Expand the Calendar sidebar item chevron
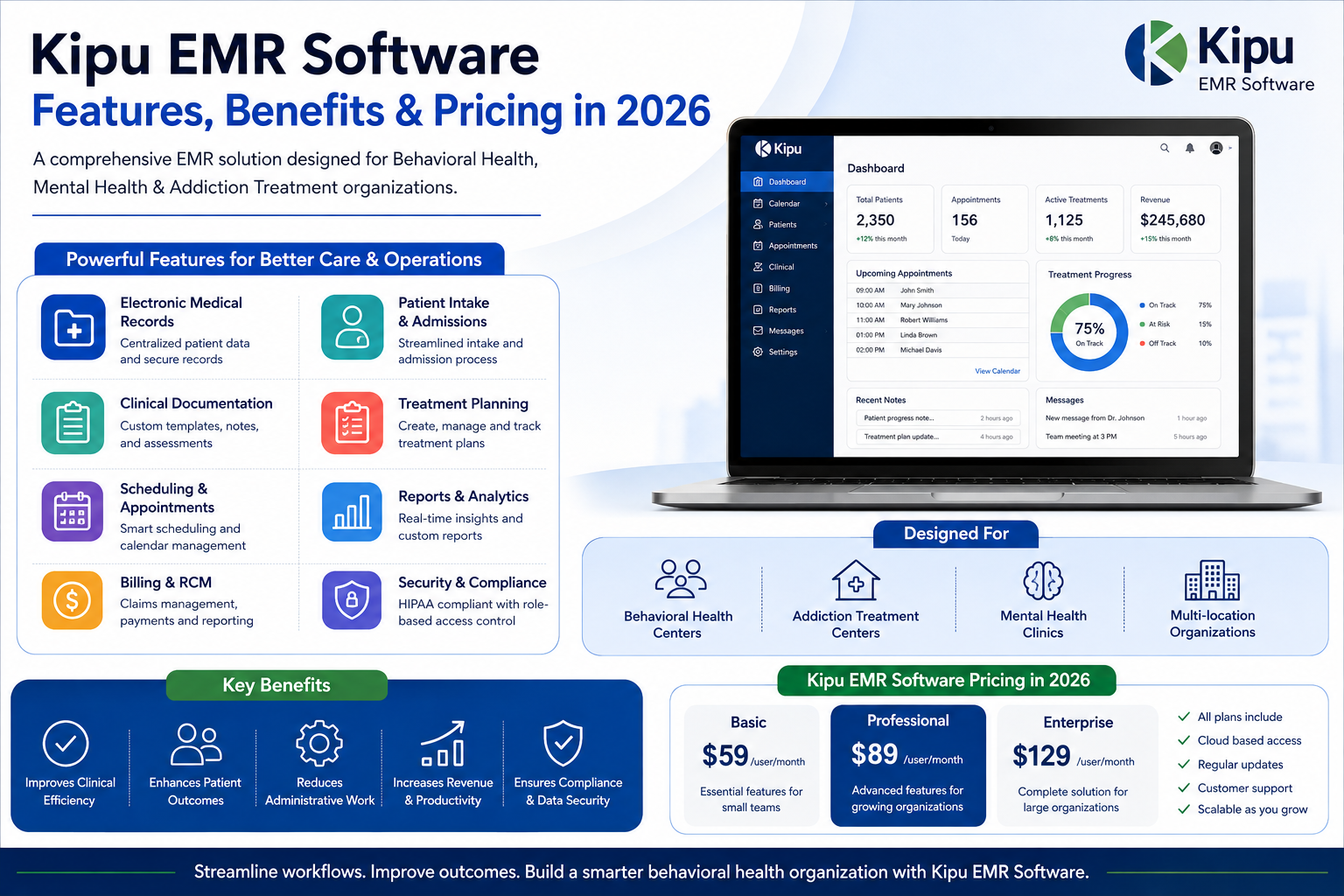Viewport: 1344px width, 896px height. 825,204
